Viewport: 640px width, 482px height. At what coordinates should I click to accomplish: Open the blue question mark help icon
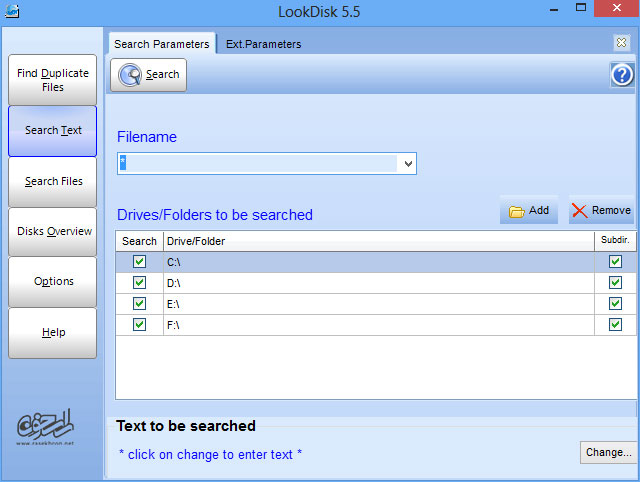tap(622, 75)
